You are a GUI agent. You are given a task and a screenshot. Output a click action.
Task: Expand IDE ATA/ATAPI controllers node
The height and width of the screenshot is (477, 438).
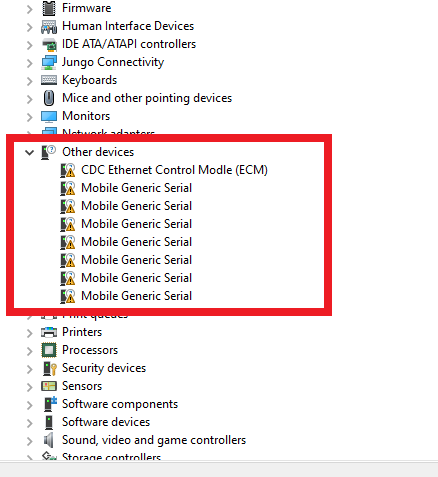pos(30,45)
